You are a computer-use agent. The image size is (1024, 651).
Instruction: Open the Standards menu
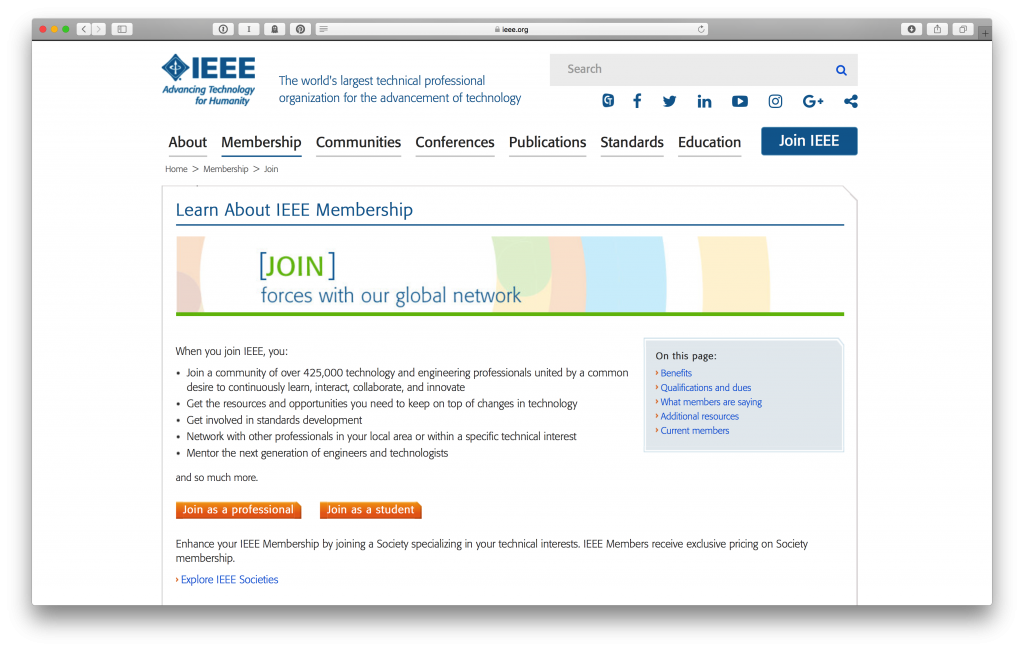632,142
